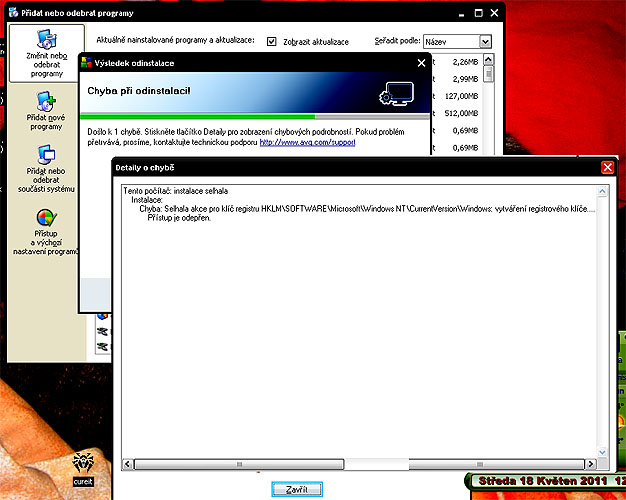Follow the avg.com support link
This screenshot has width=626, height=500.
[x=307, y=142]
